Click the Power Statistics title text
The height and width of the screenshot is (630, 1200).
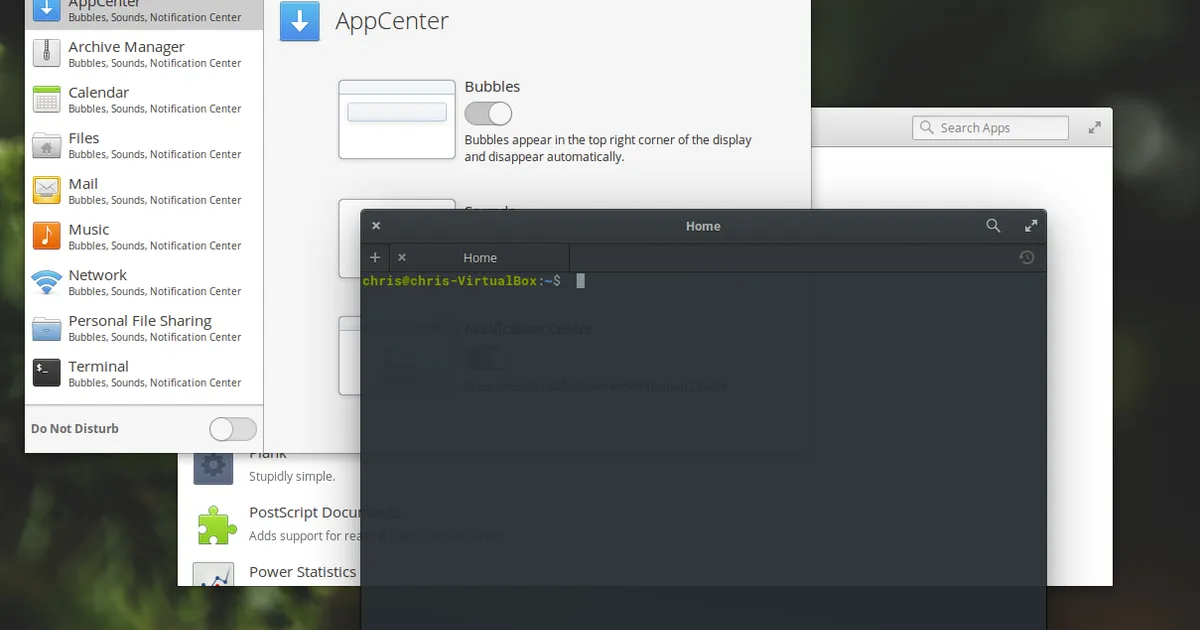point(302,572)
